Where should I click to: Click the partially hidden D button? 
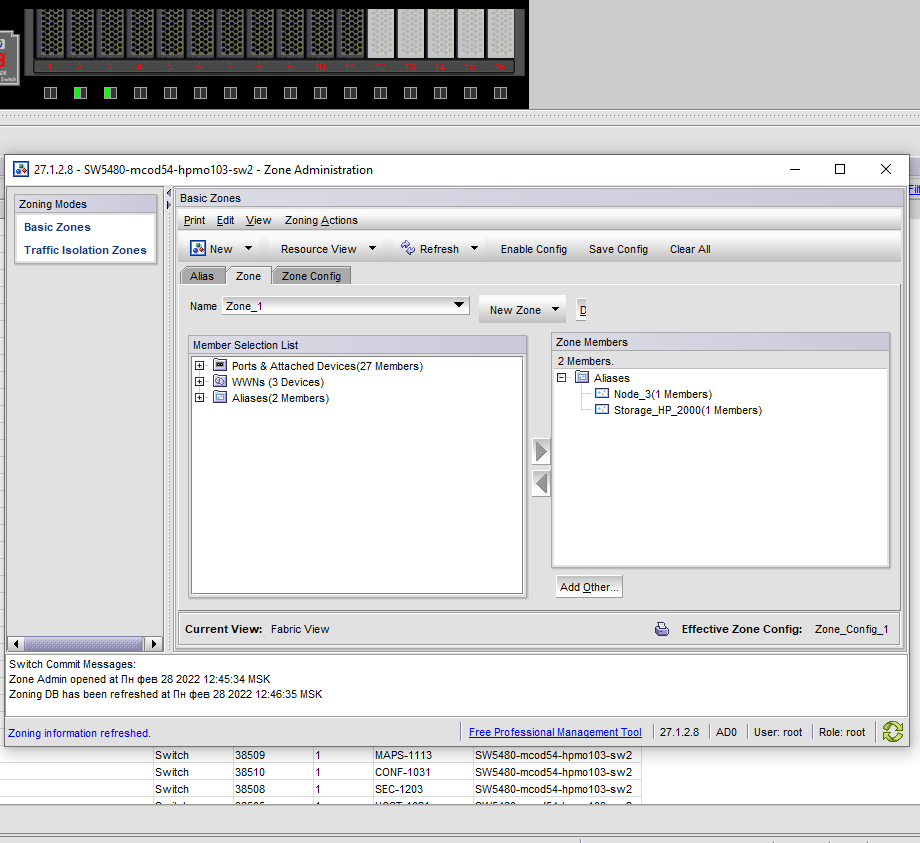point(582,310)
